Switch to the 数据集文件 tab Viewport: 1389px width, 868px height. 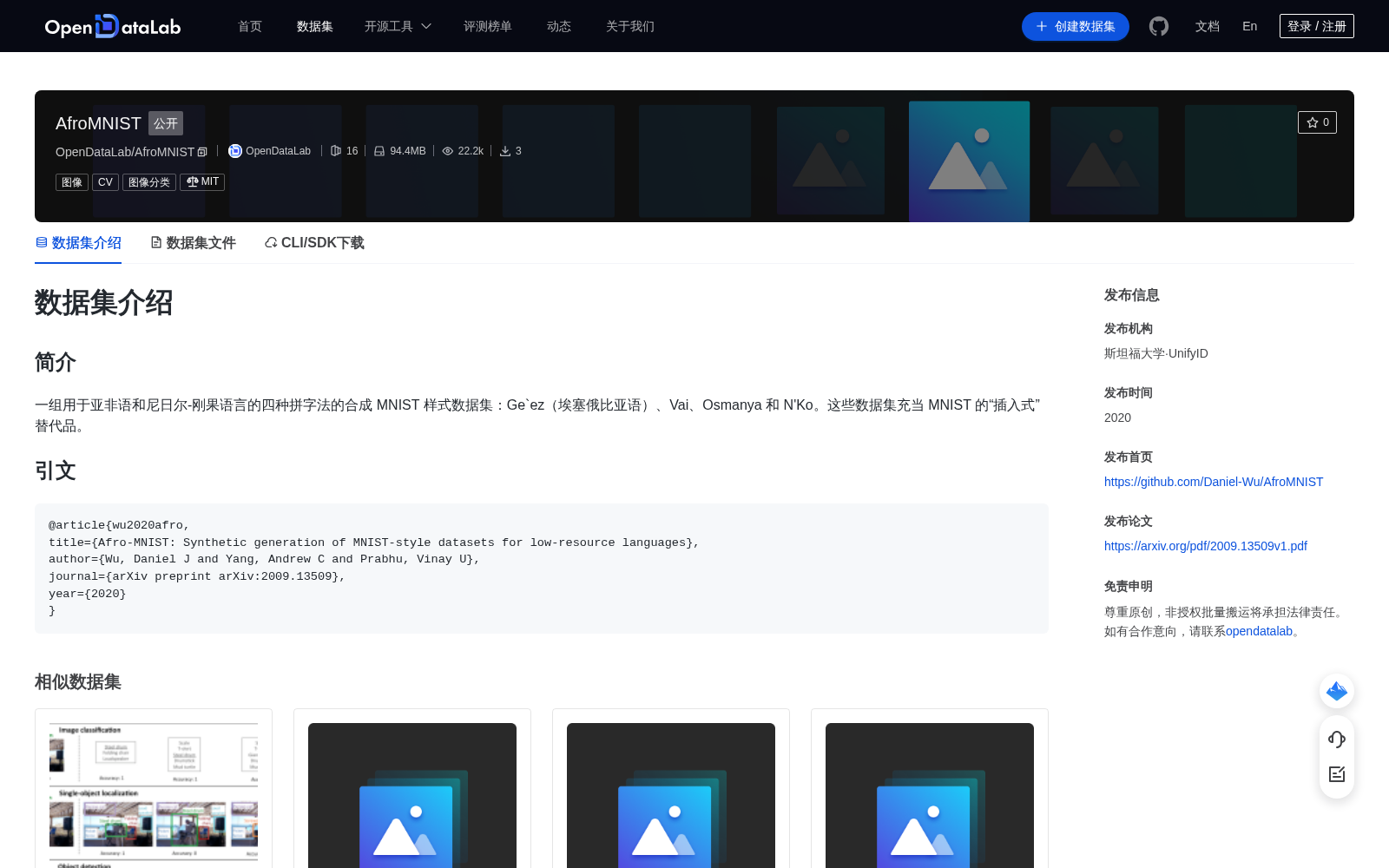click(x=193, y=243)
